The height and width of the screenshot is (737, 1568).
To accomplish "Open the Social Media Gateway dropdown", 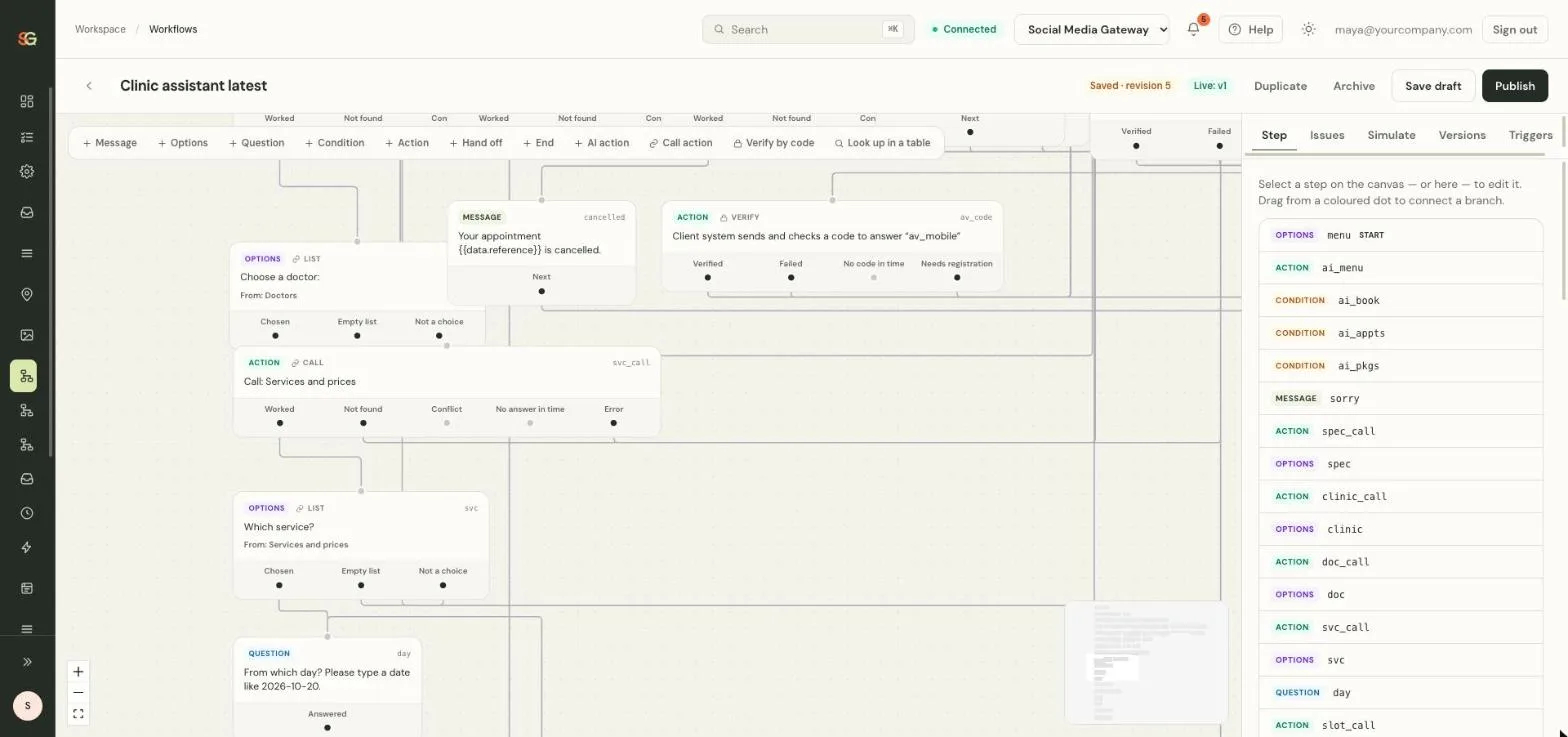I will 1092,29.
